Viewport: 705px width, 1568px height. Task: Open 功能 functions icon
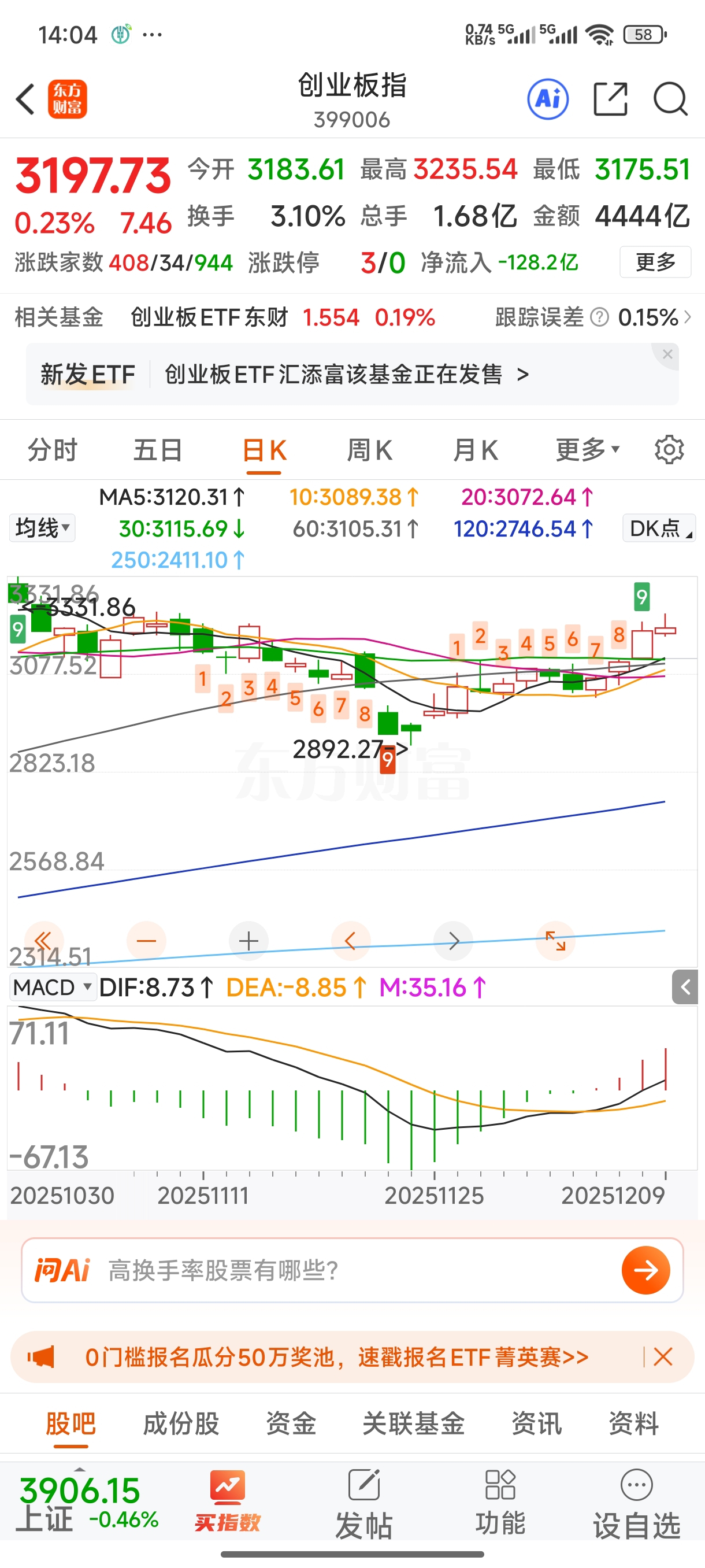tap(500, 1502)
